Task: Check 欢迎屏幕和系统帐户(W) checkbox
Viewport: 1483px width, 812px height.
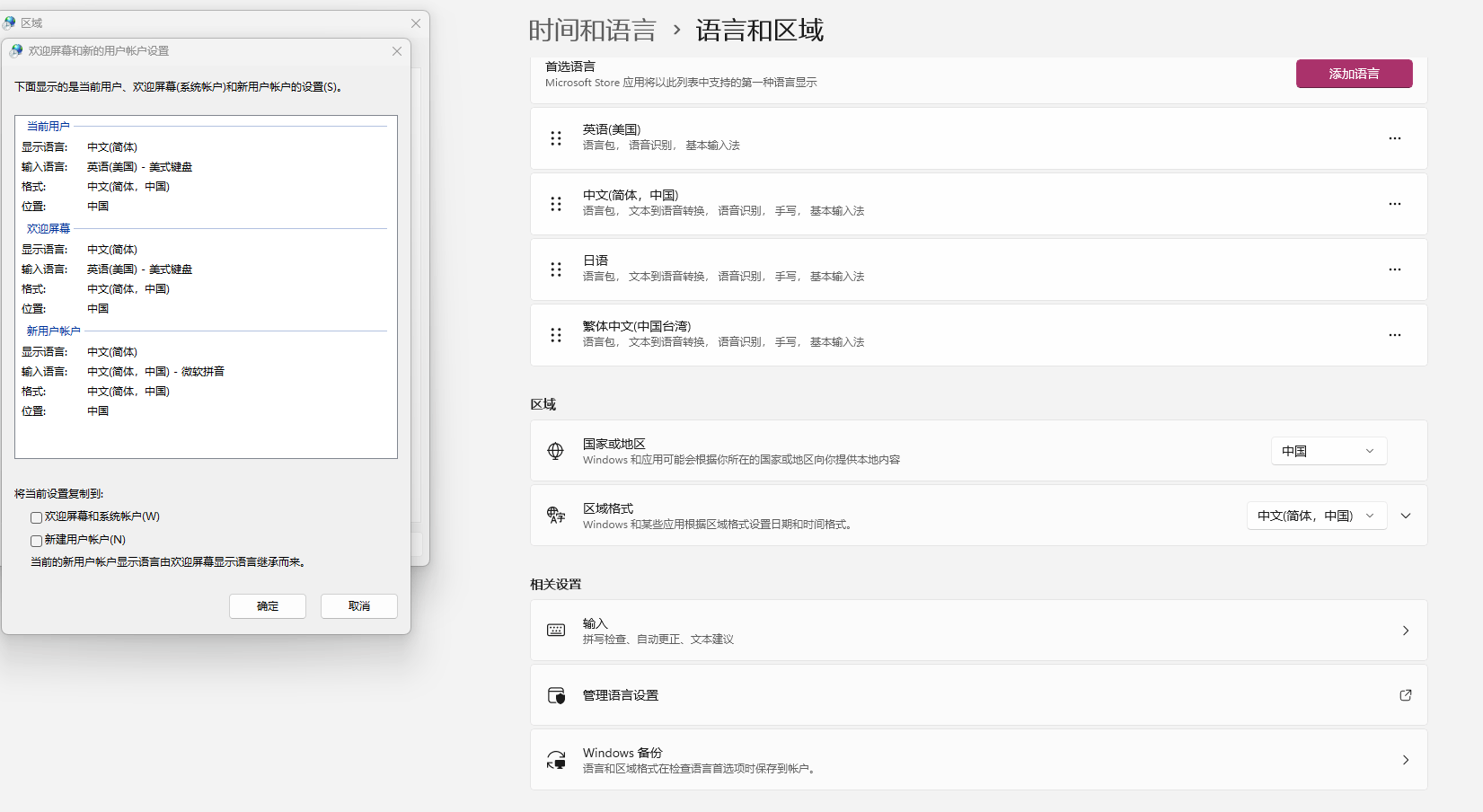Action: [36, 516]
